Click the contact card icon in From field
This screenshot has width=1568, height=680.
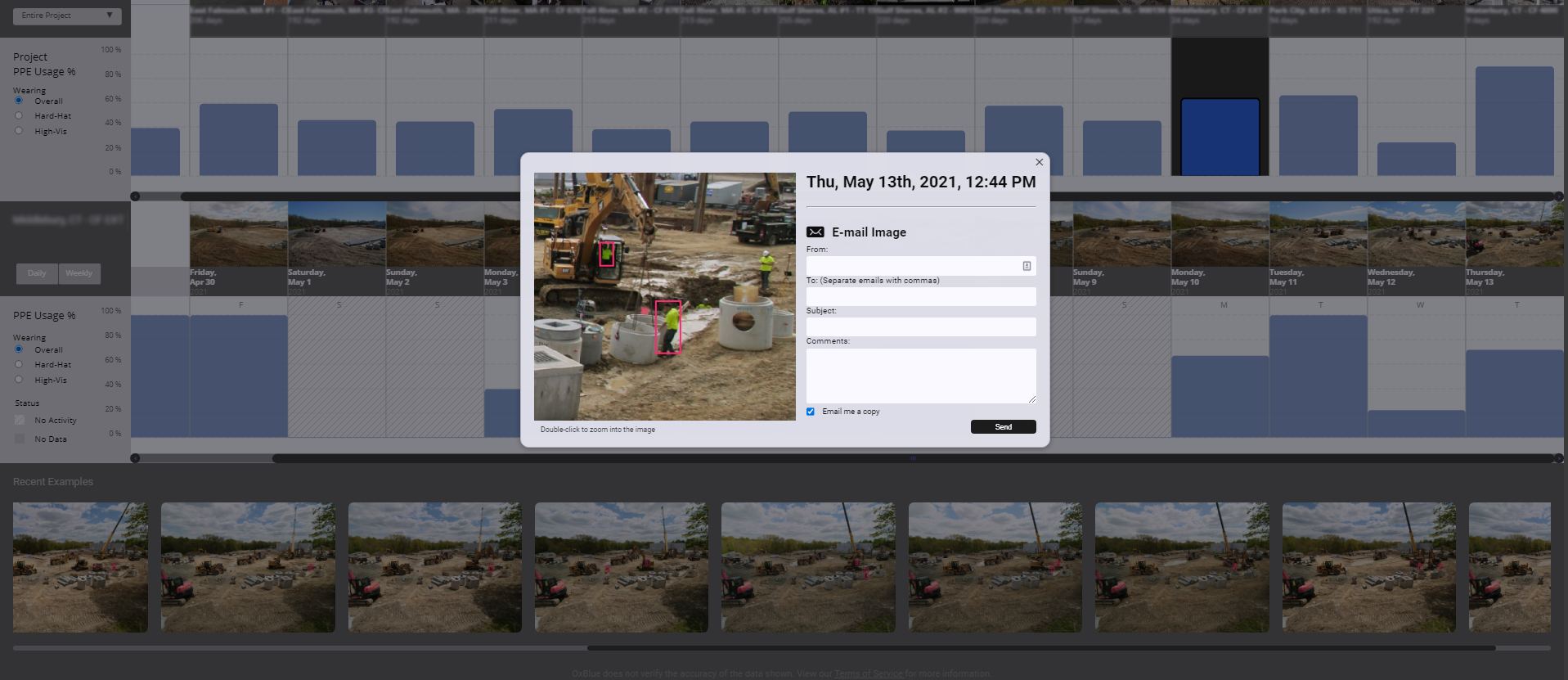[1027, 266]
